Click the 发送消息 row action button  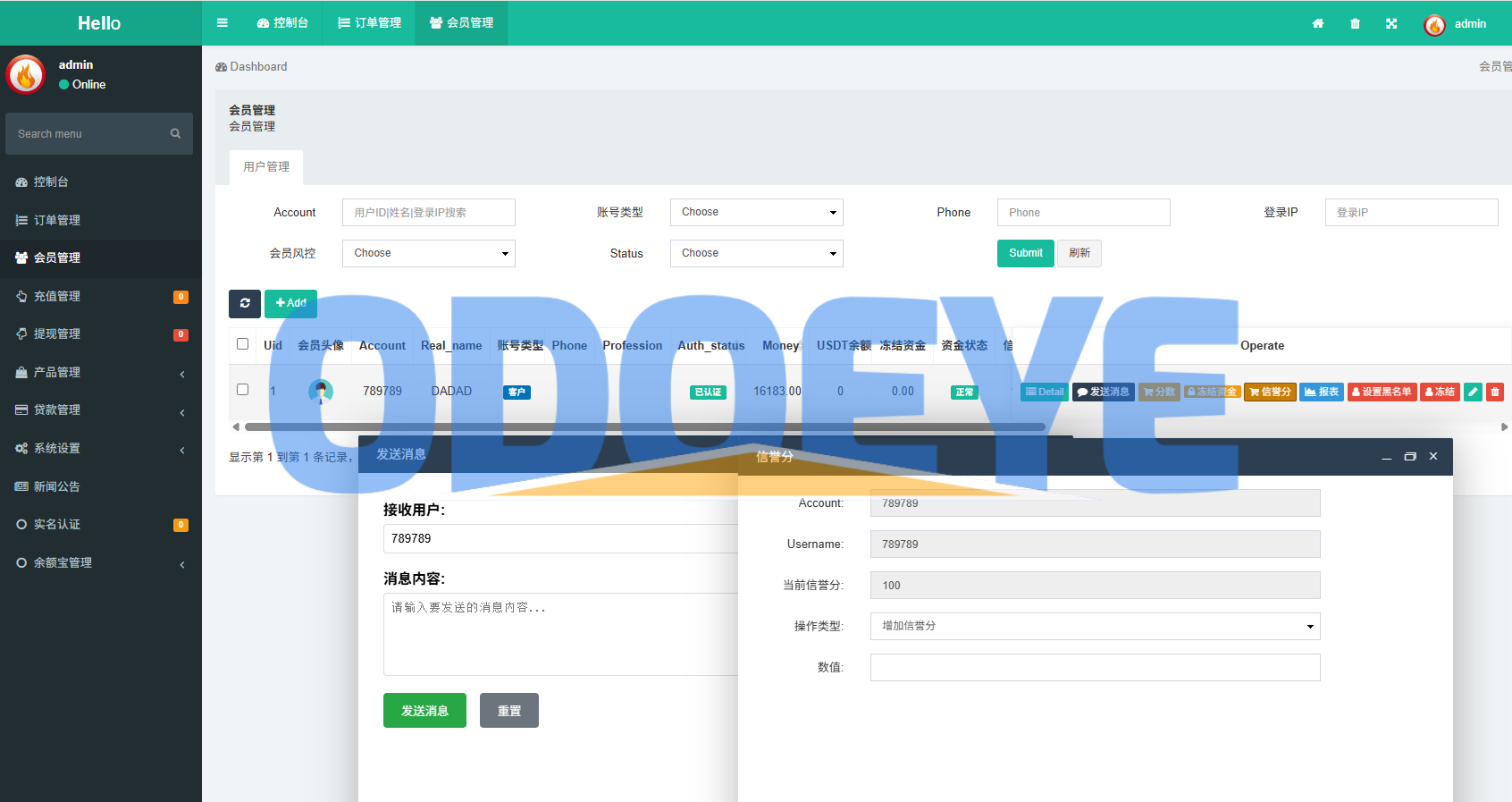click(1104, 392)
